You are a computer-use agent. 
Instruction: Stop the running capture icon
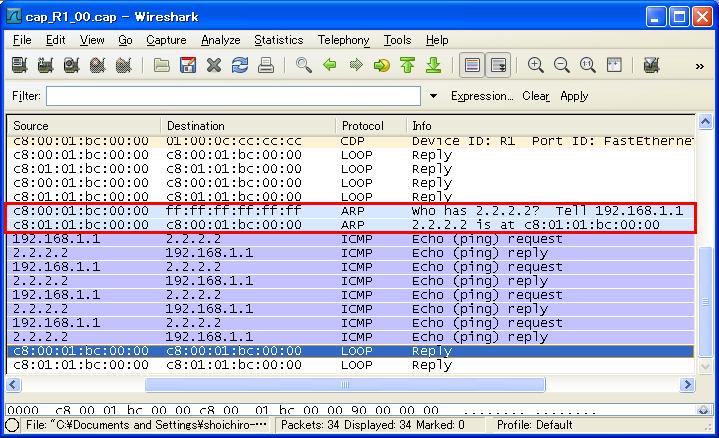(x=97, y=65)
